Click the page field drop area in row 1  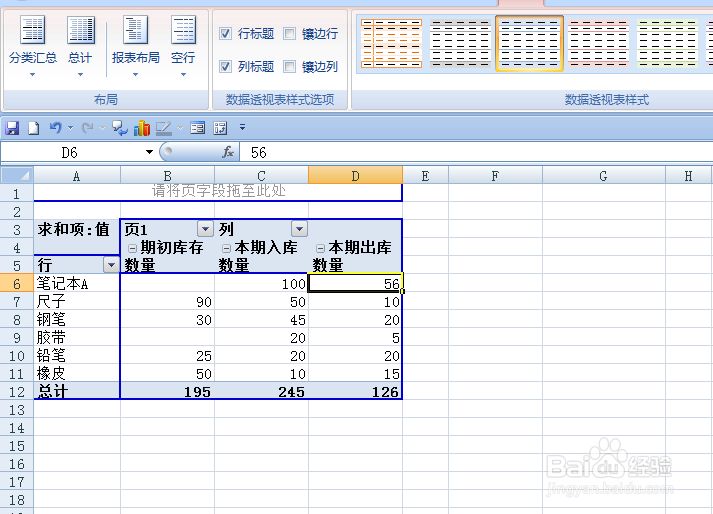218,192
